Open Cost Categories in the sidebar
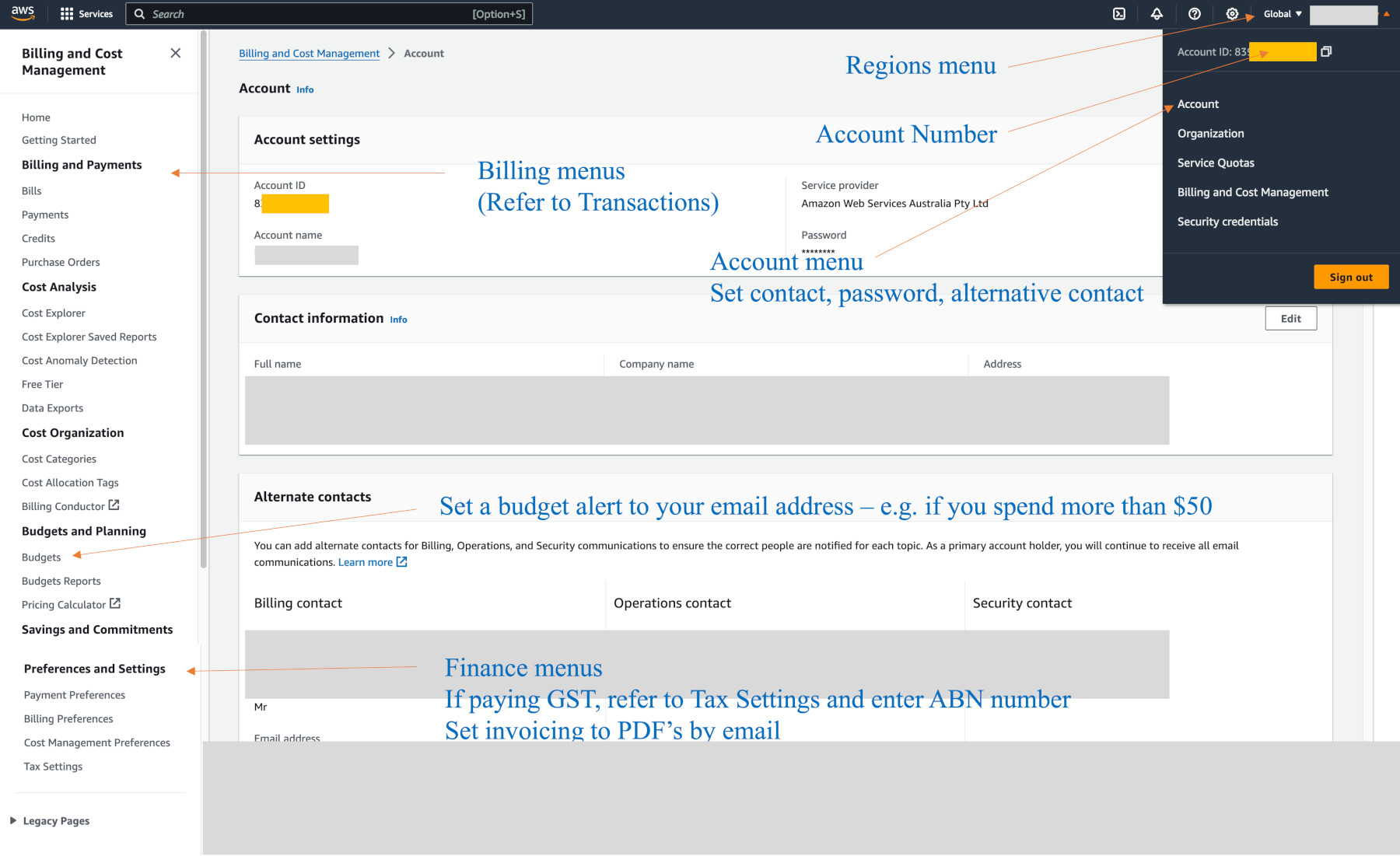 tap(59, 459)
